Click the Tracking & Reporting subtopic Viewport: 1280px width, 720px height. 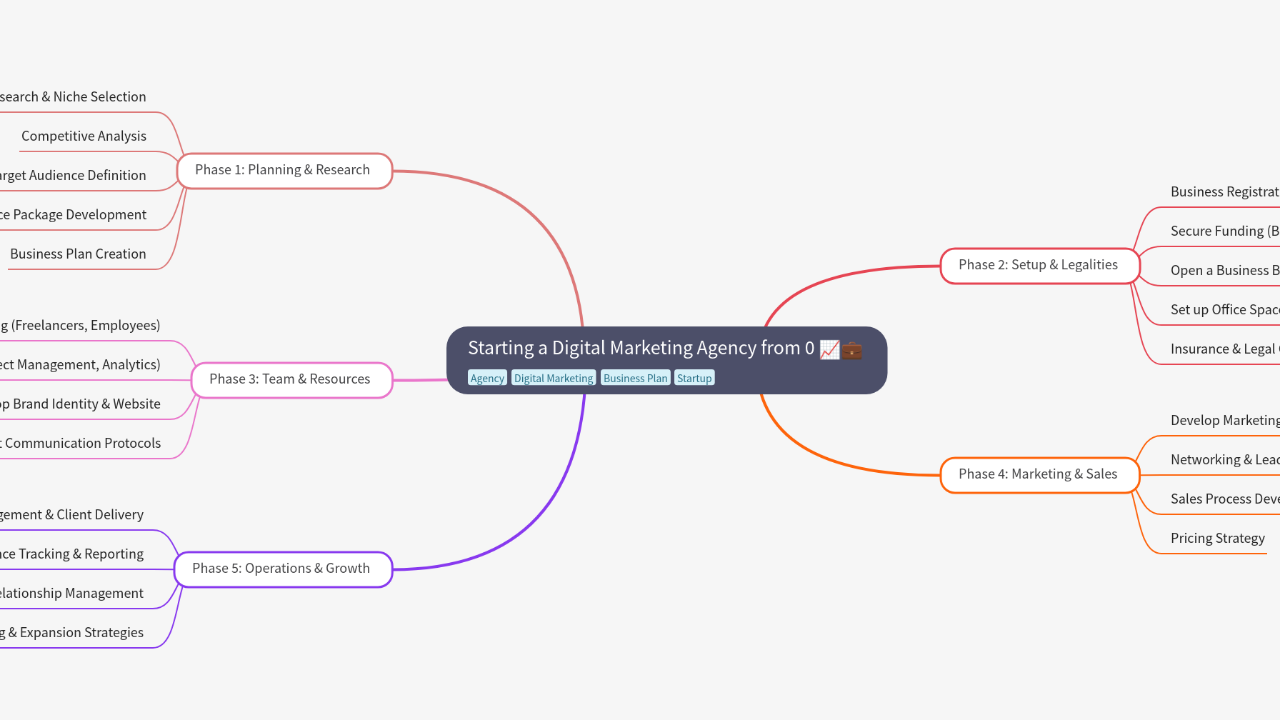(72, 554)
